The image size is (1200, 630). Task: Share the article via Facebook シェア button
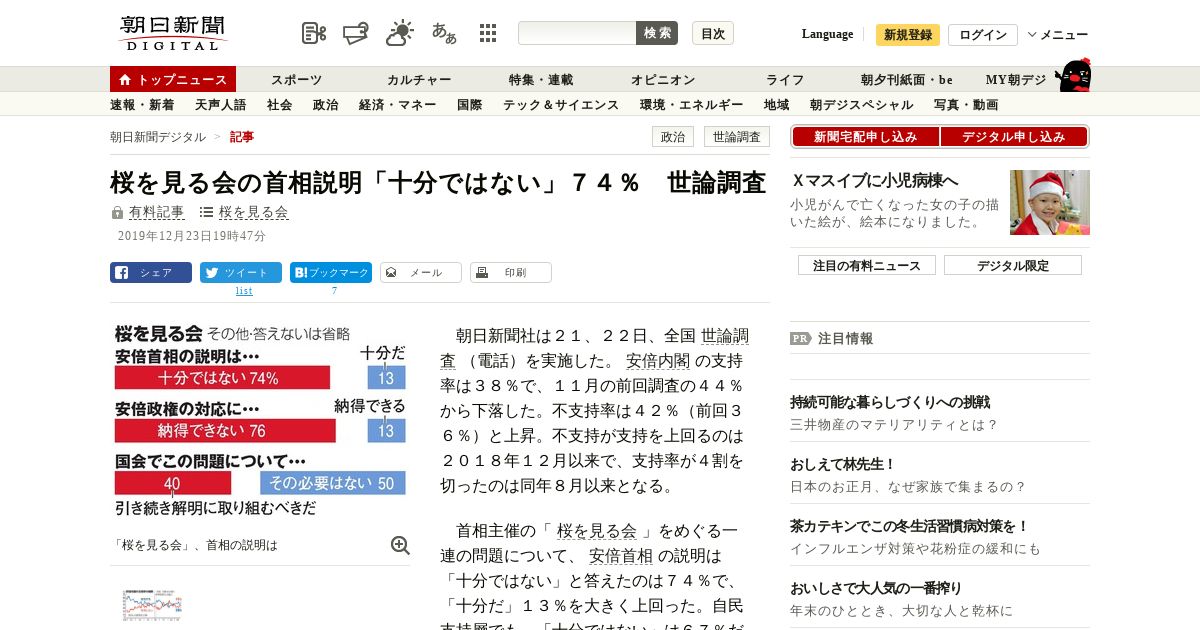click(x=151, y=272)
